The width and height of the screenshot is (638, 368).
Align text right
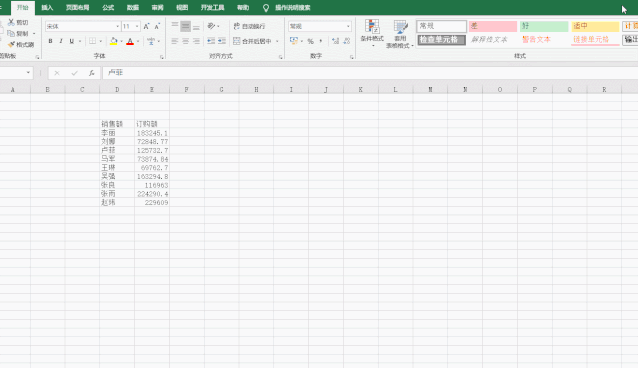pos(196,41)
